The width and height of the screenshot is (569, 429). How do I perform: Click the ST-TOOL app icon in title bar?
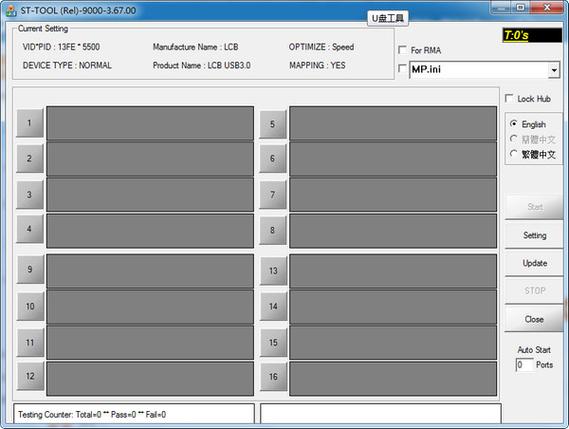coord(11,11)
